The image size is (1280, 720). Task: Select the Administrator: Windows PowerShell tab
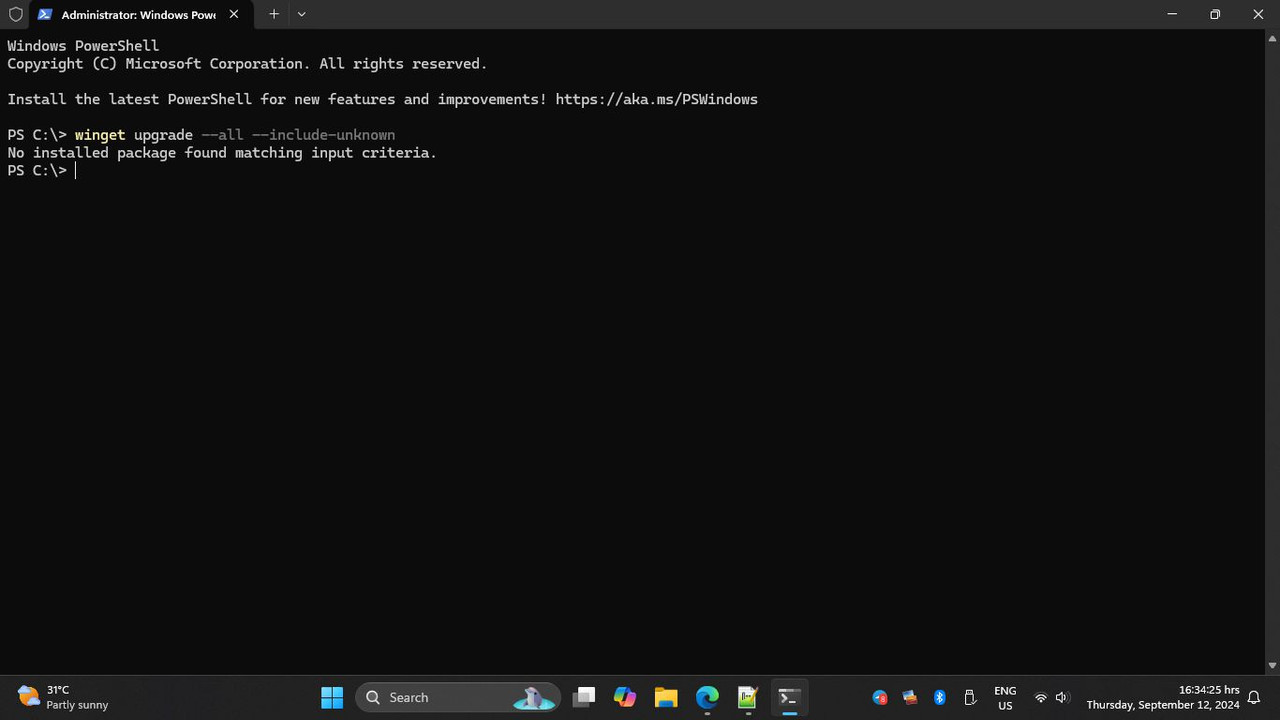click(139, 15)
